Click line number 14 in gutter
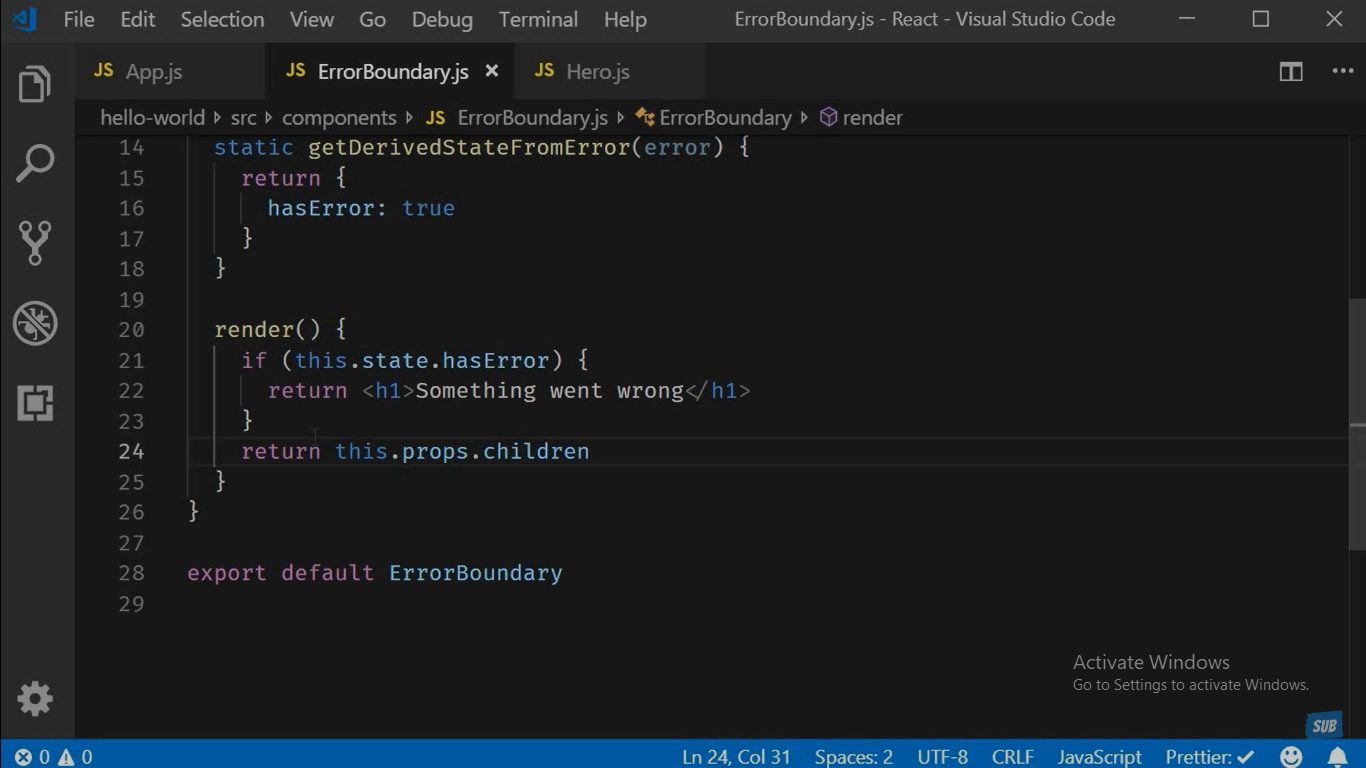1366x768 pixels. pos(131,148)
